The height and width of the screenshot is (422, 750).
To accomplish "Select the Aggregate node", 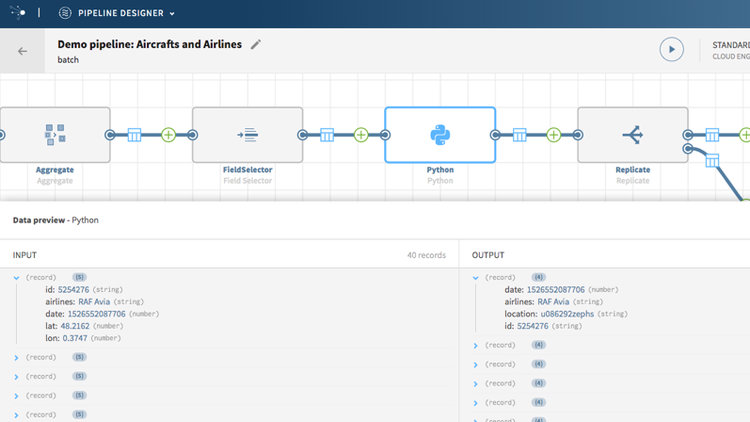I will tap(55, 135).
